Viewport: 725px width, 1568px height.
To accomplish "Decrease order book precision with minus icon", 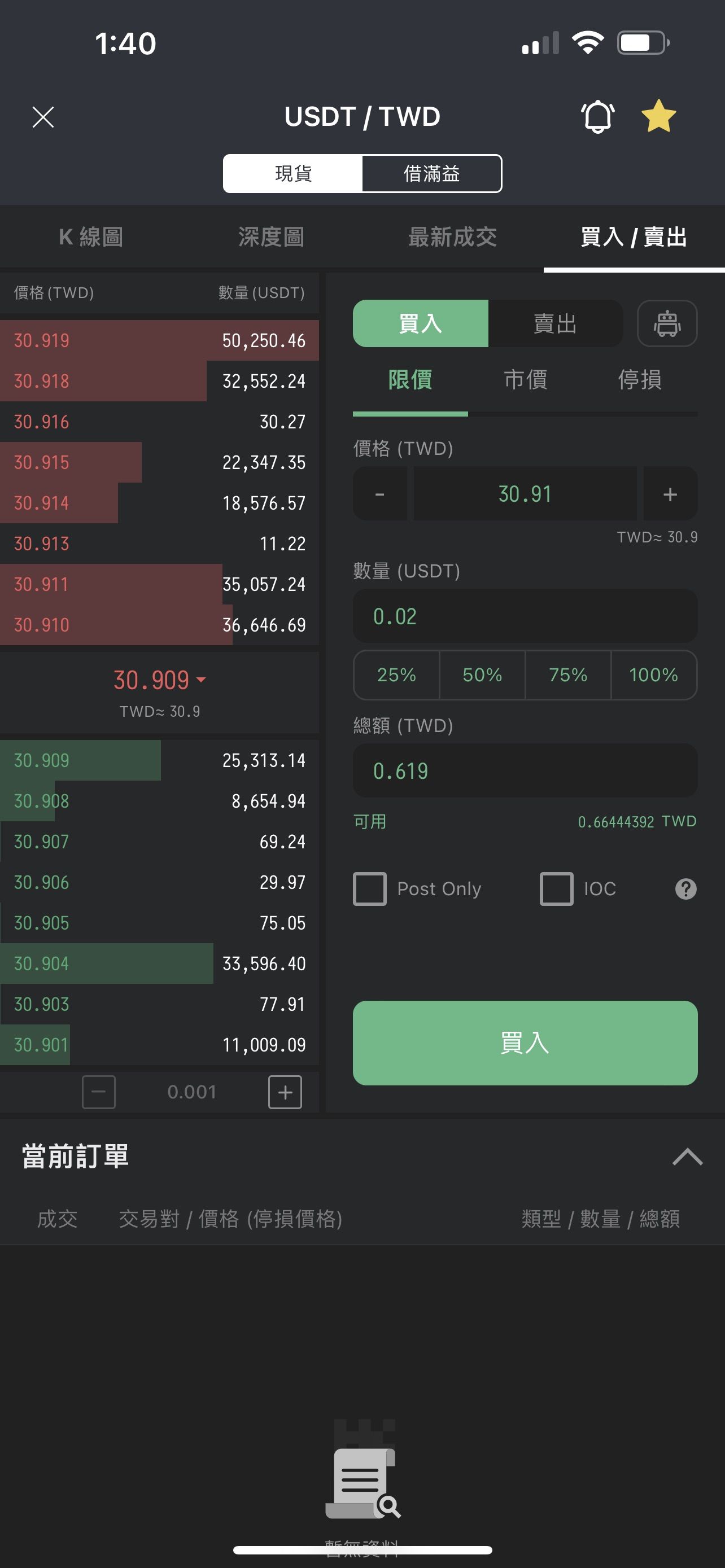I will tap(99, 1092).
